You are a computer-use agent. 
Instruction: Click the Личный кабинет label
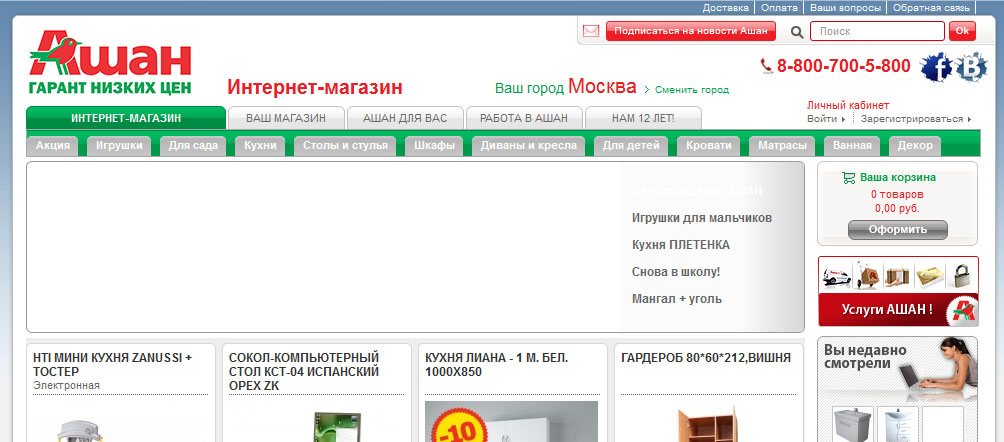pyautogui.click(x=848, y=106)
